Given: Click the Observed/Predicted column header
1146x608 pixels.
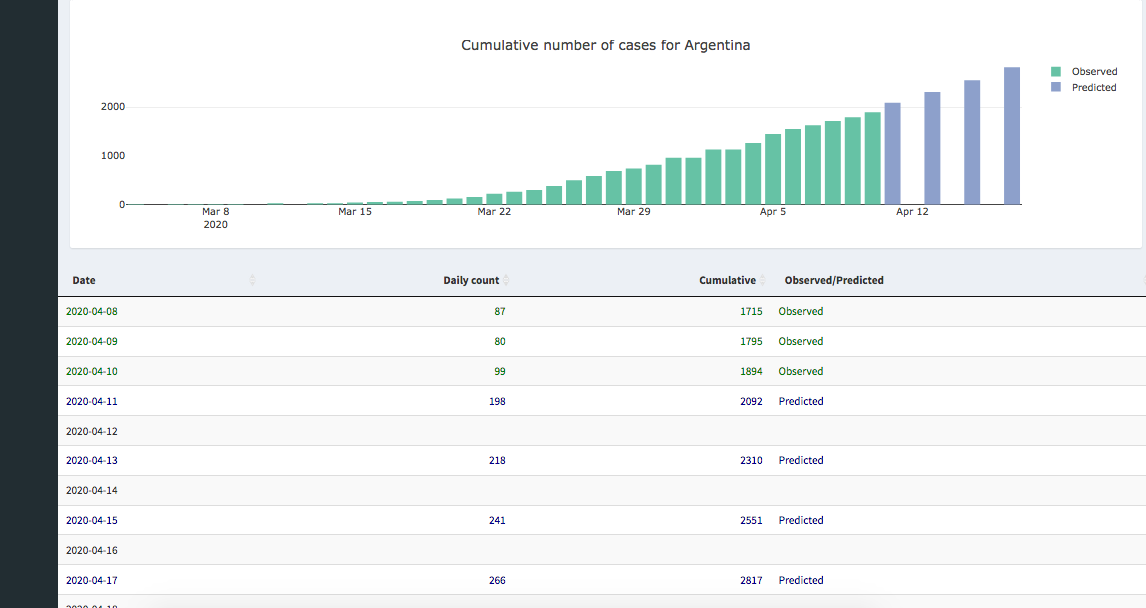Looking at the screenshot, I should 834,281.
